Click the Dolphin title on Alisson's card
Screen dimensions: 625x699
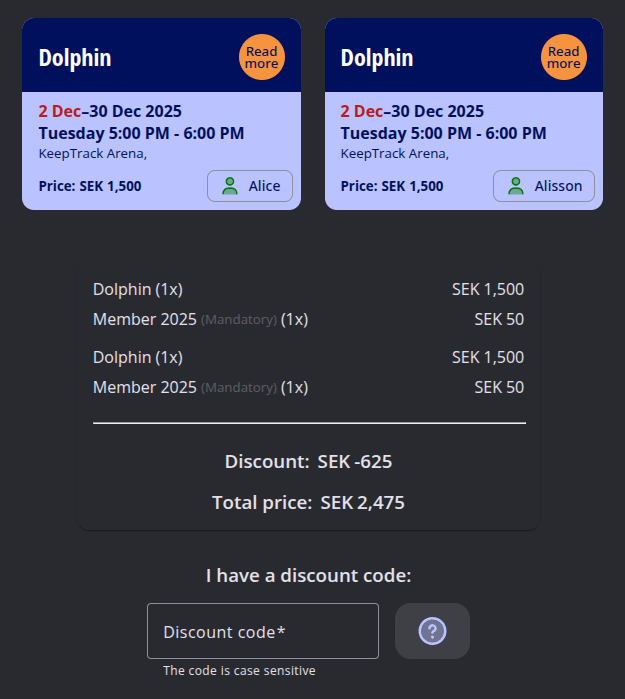(x=377, y=58)
